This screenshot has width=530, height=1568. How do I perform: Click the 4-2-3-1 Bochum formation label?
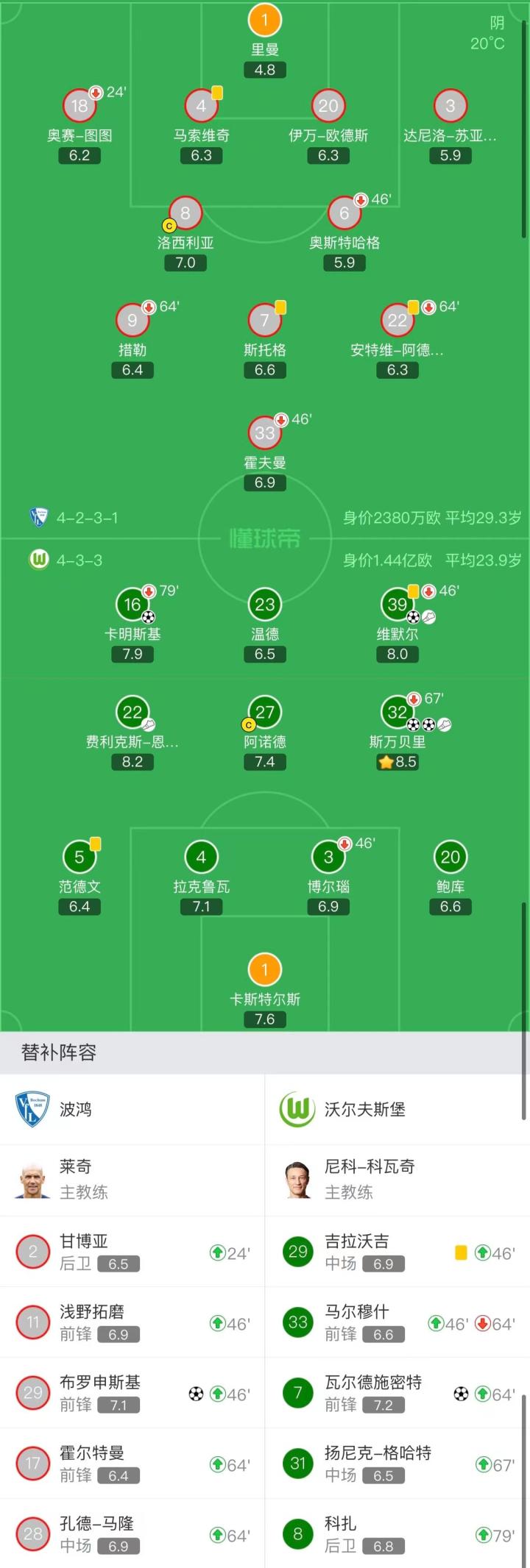coord(87,518)
